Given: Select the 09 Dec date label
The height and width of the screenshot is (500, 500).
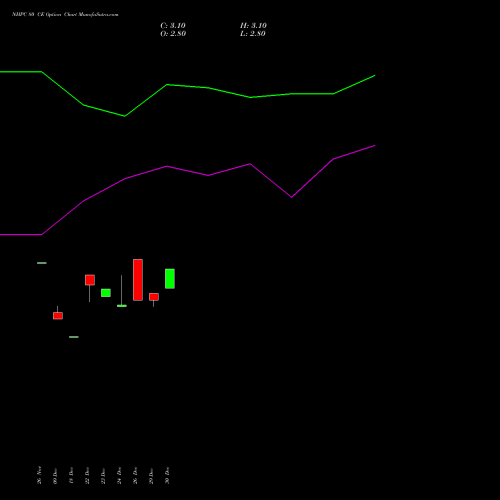Looking at the screenshot, I should tap(55, 476).
